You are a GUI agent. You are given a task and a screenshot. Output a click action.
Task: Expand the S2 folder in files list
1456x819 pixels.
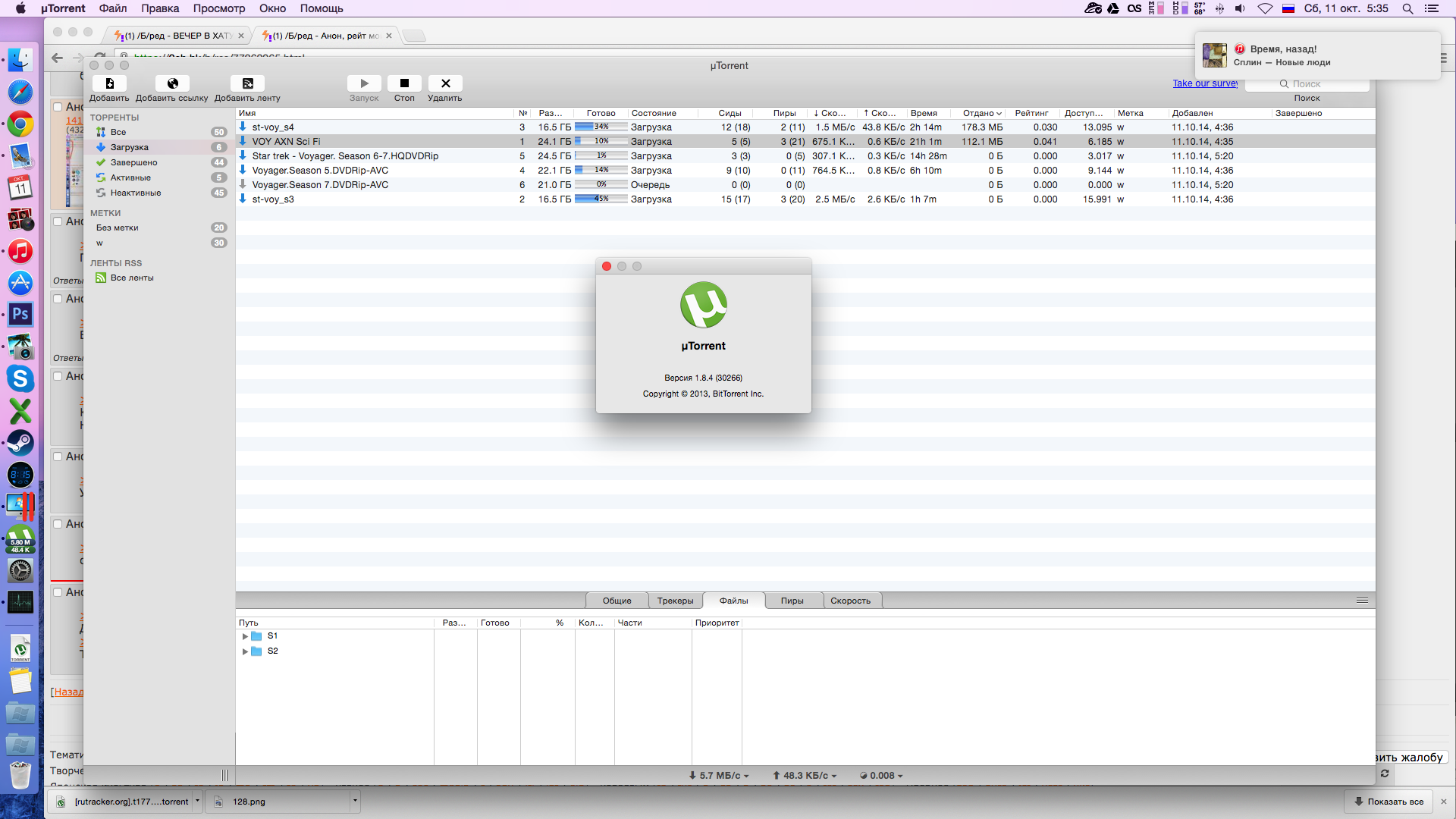pos(245,651)
